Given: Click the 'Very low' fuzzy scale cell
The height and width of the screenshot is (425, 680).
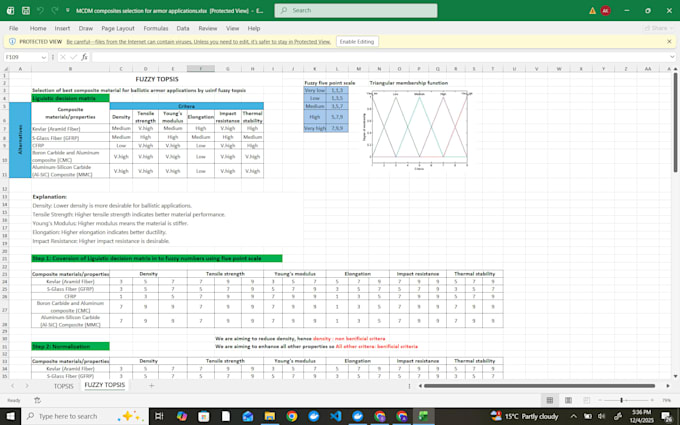Looking at the screenshot, I should [x=314, y=90].
